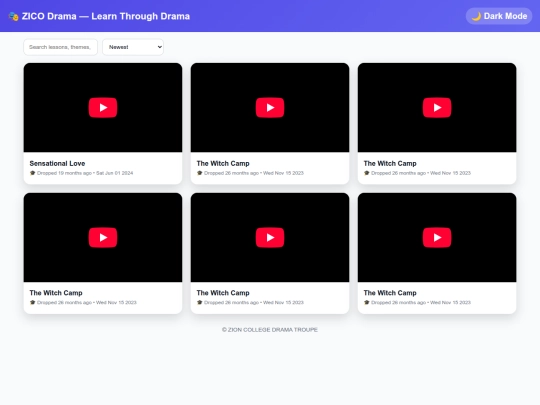
Task: Select The Witch Camp title in bottom-row left card
Action: pyautogui.click(x=56, y=293)
